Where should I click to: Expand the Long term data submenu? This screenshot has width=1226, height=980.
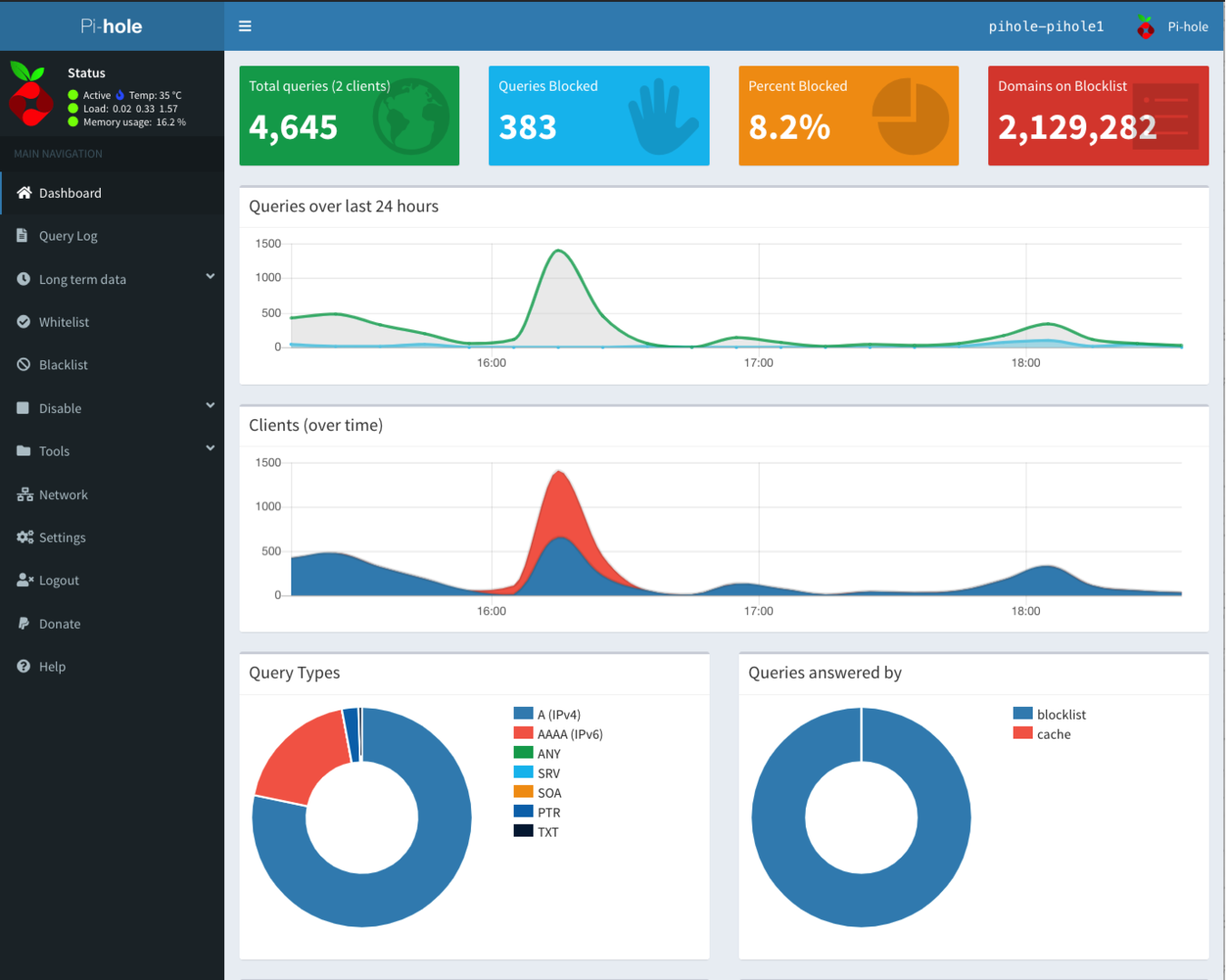click(210, 277)
